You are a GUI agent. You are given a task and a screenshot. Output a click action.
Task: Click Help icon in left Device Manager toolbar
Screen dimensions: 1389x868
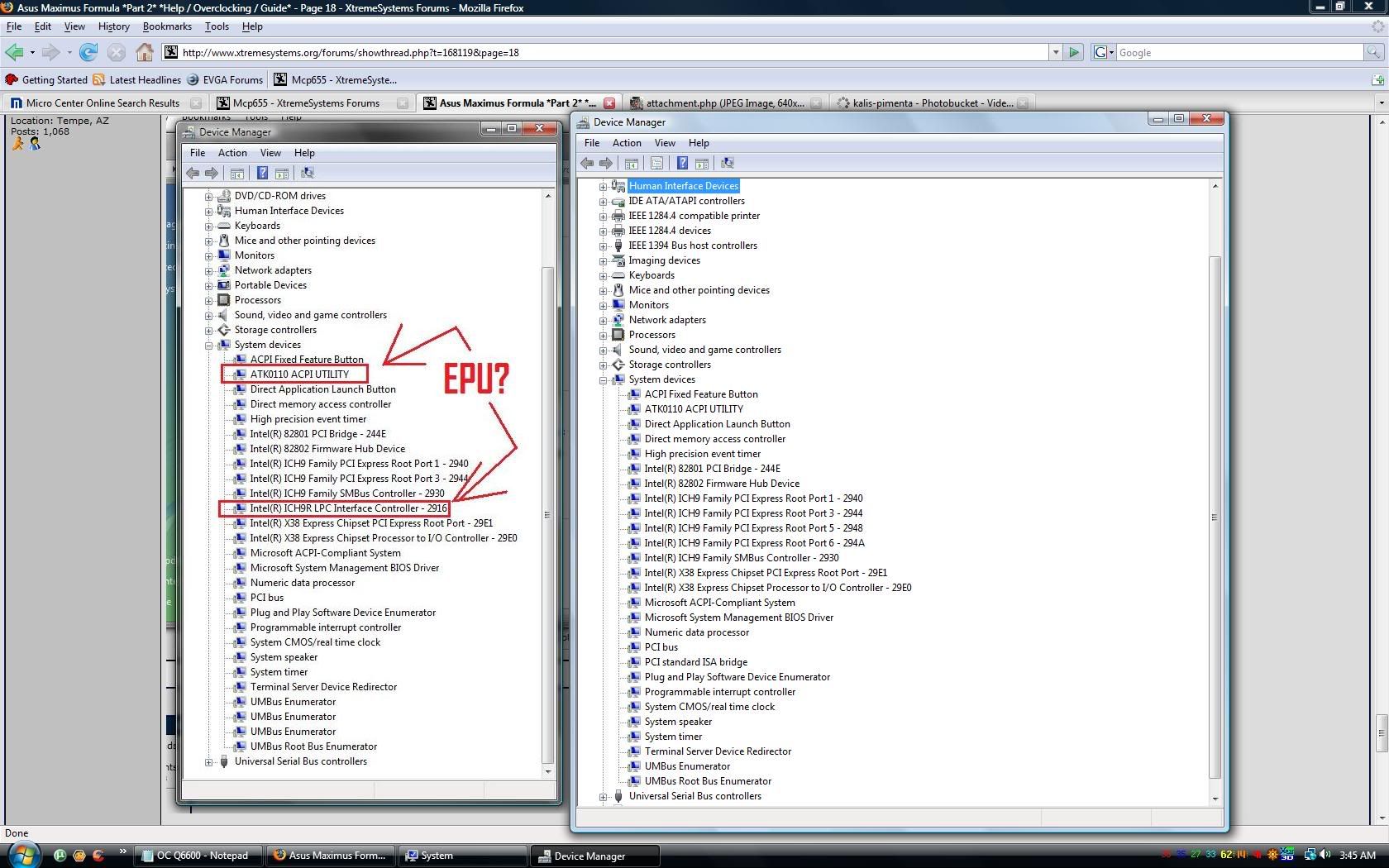262,173
